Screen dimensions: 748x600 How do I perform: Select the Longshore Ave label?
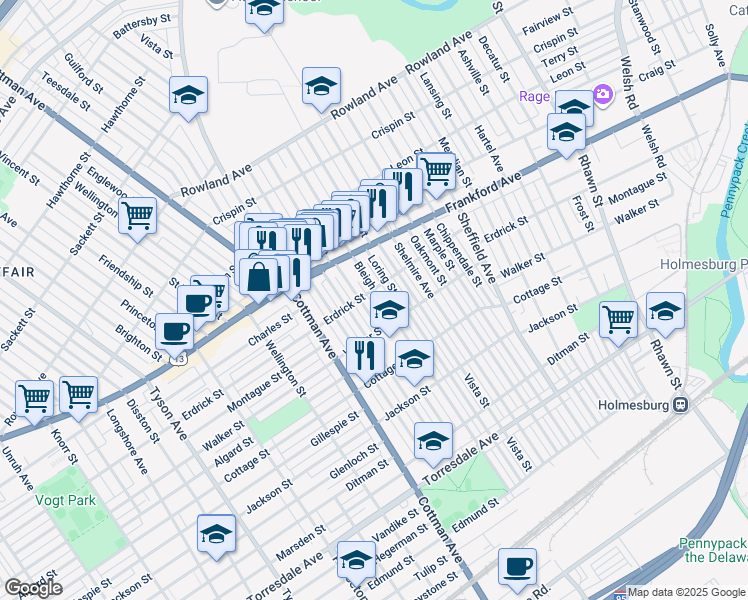pyautogui.click(x=126, y=442)
